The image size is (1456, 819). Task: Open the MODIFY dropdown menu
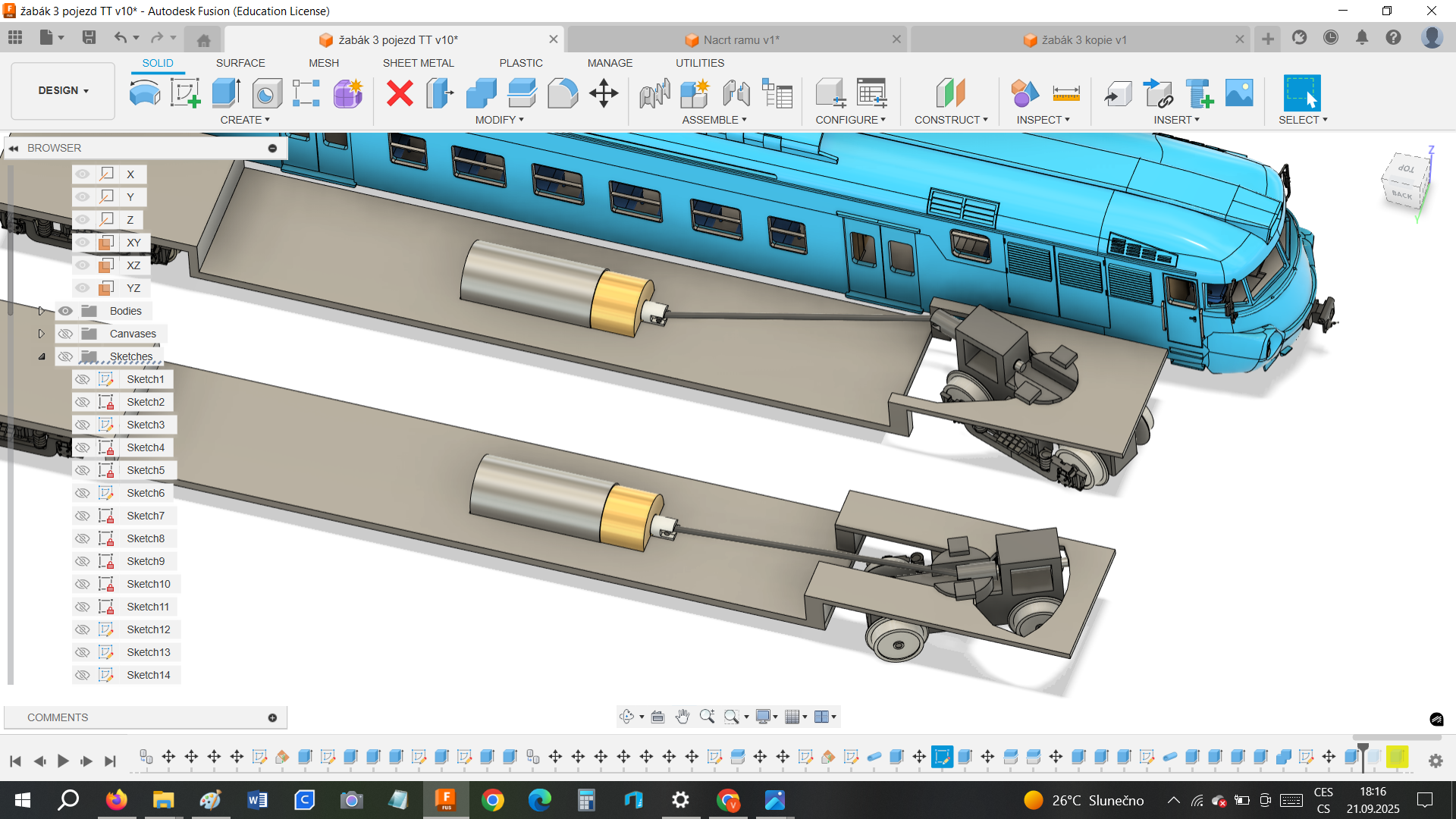499,120
